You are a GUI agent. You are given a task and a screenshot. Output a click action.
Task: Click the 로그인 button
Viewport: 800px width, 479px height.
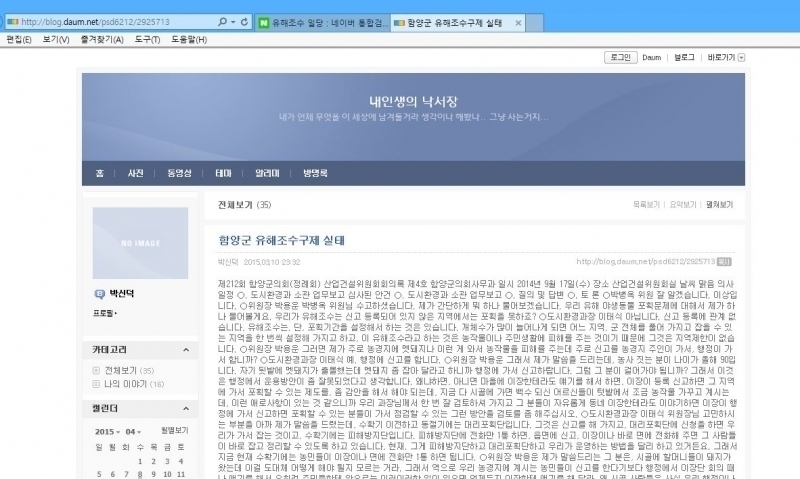point(619,58)
